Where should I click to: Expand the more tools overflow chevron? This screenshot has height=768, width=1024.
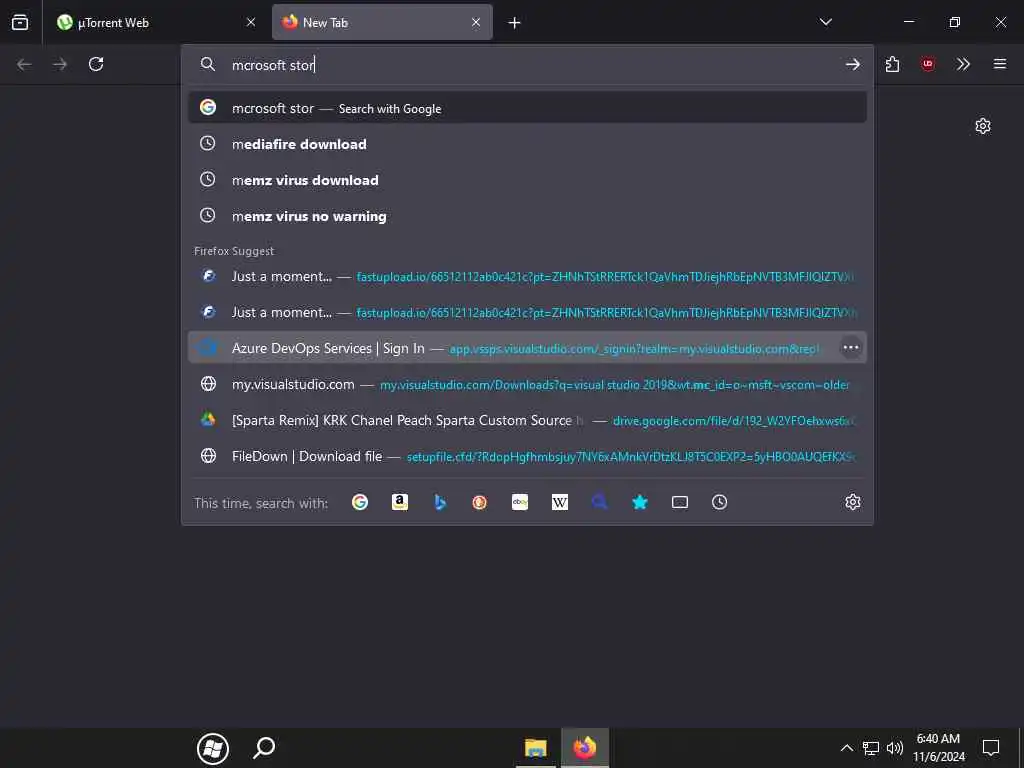[x=963, y=64]
